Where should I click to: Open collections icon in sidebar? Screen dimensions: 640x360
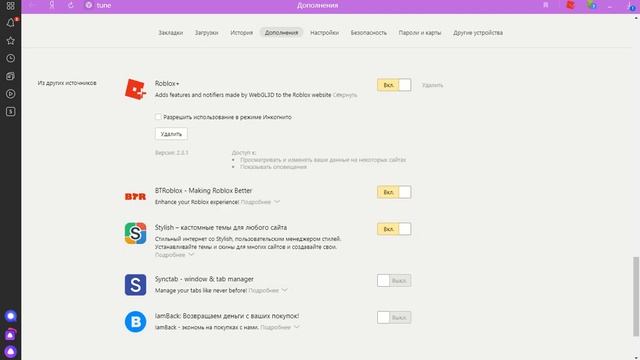pos(11,76)
